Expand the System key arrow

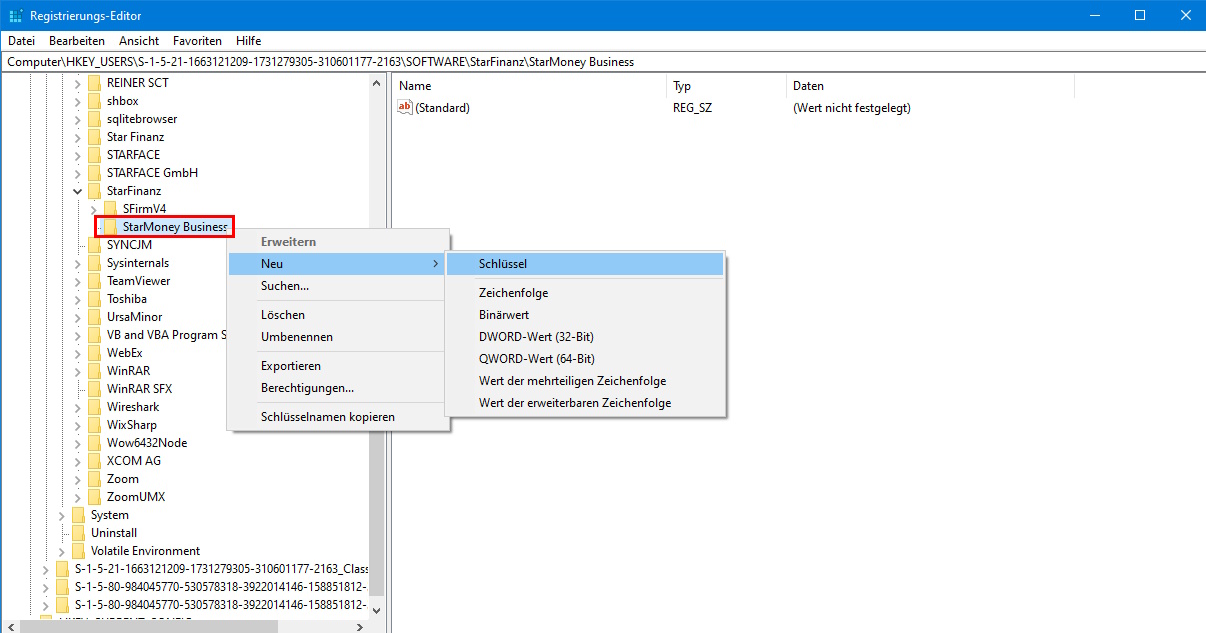click(x=62, y=515)
